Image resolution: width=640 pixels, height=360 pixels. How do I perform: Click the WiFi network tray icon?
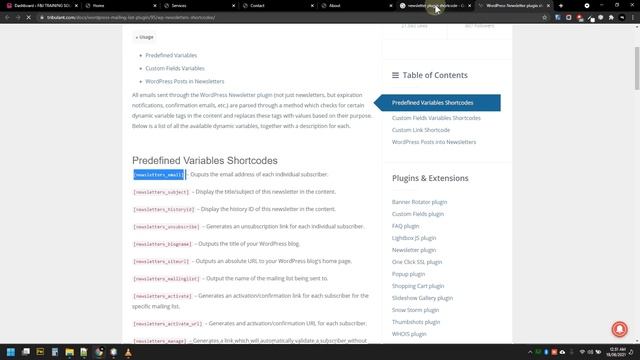[582, 352]
